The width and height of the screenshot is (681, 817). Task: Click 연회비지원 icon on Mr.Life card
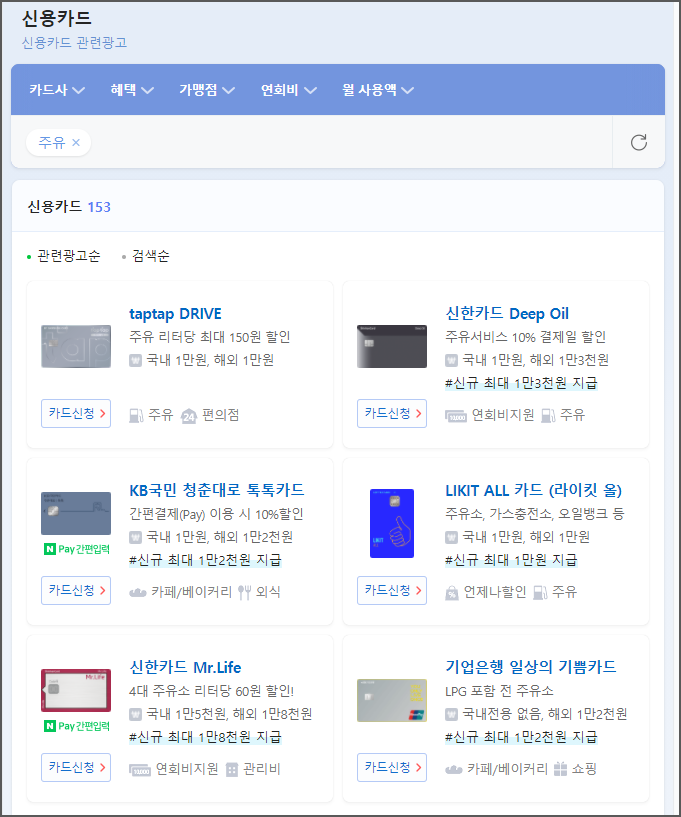tap(140, 770)
